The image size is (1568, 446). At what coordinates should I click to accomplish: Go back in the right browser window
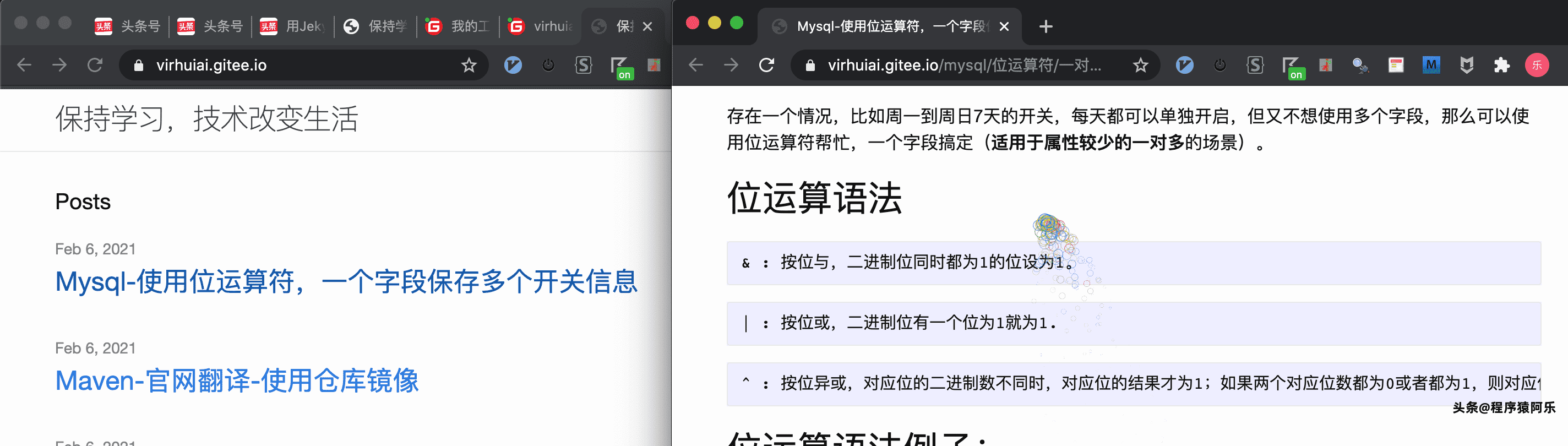click(x=696, y=65)
